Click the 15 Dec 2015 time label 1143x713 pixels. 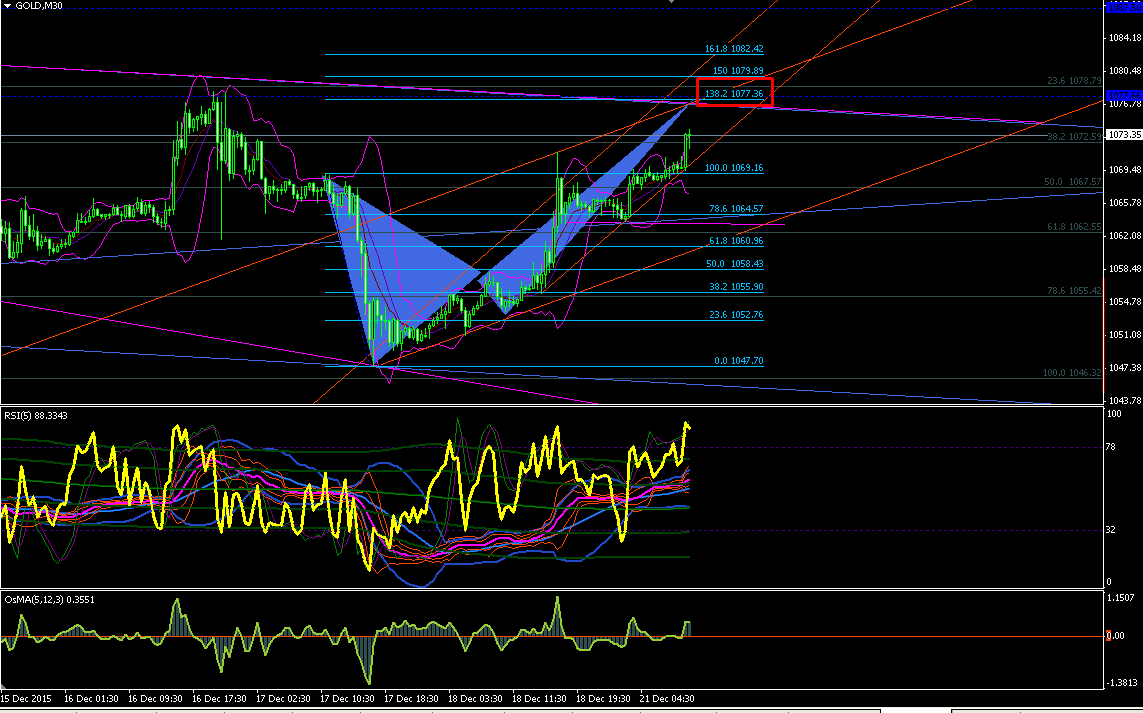25,698
